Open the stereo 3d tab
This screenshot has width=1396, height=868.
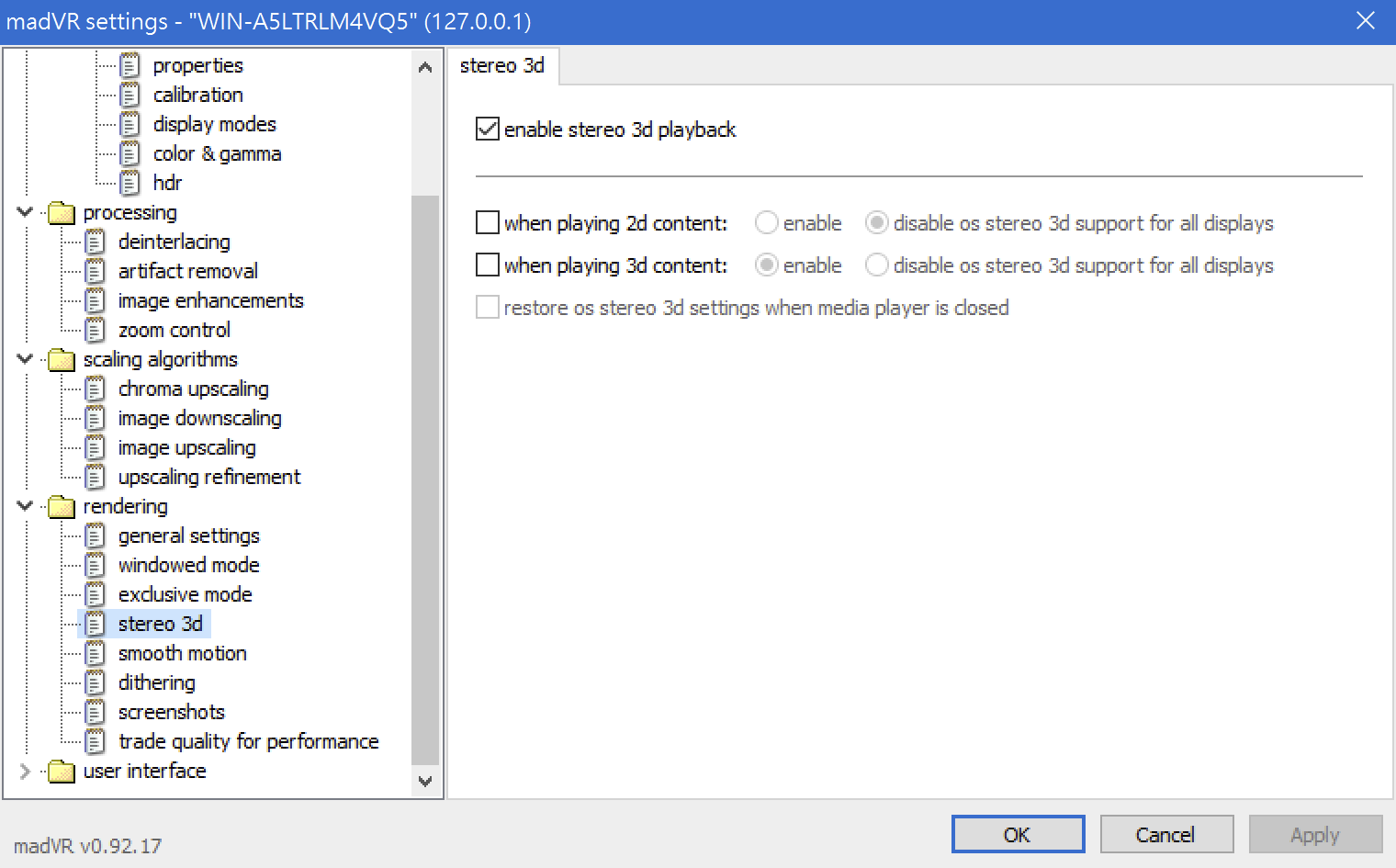point(502,66)
